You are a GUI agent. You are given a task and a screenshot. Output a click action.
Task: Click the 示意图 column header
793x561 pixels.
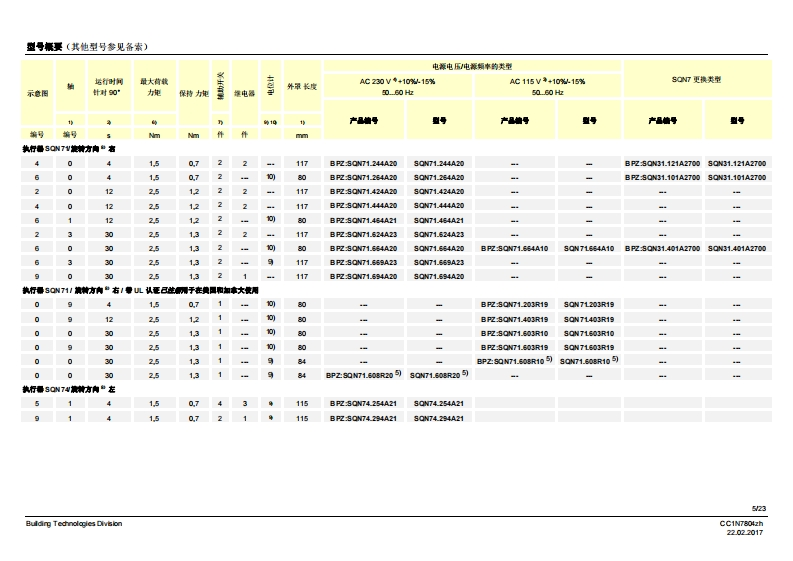(x=37, y=92)
